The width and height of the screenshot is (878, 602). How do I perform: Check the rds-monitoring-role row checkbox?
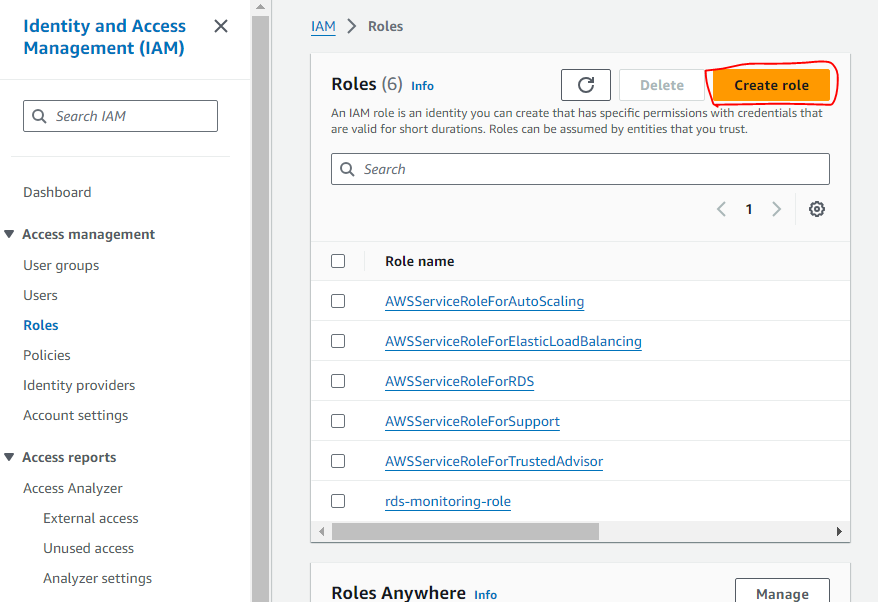(338, 501)
